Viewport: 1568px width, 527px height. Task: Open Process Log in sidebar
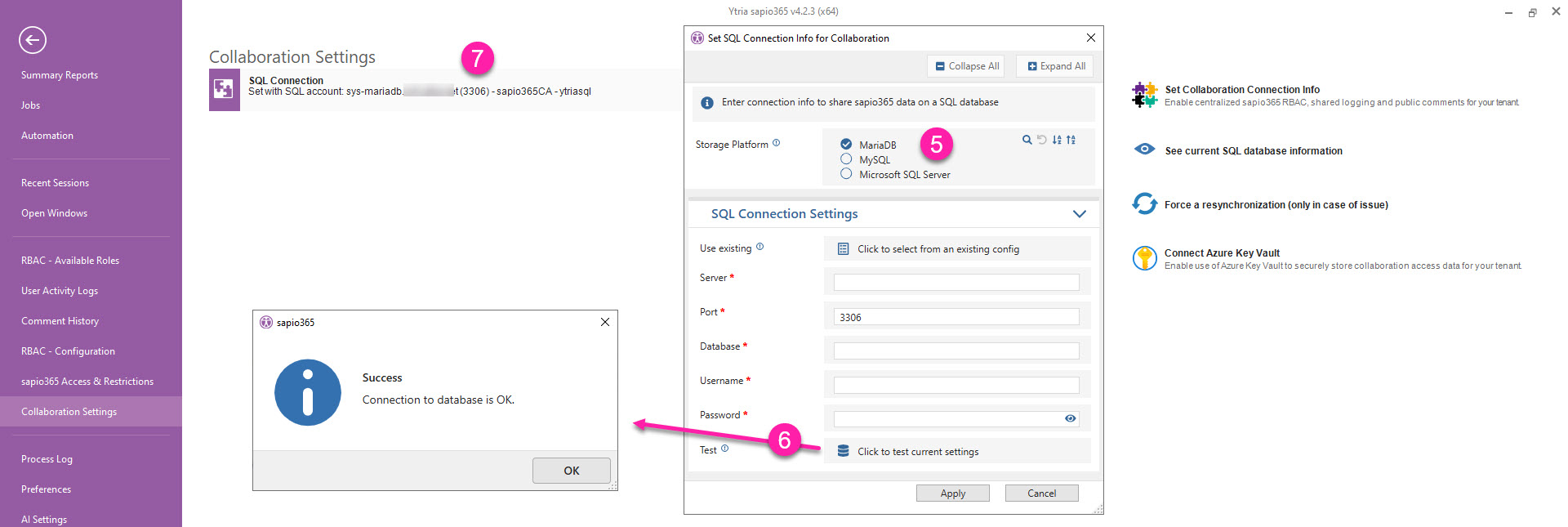tap(47, 459)
